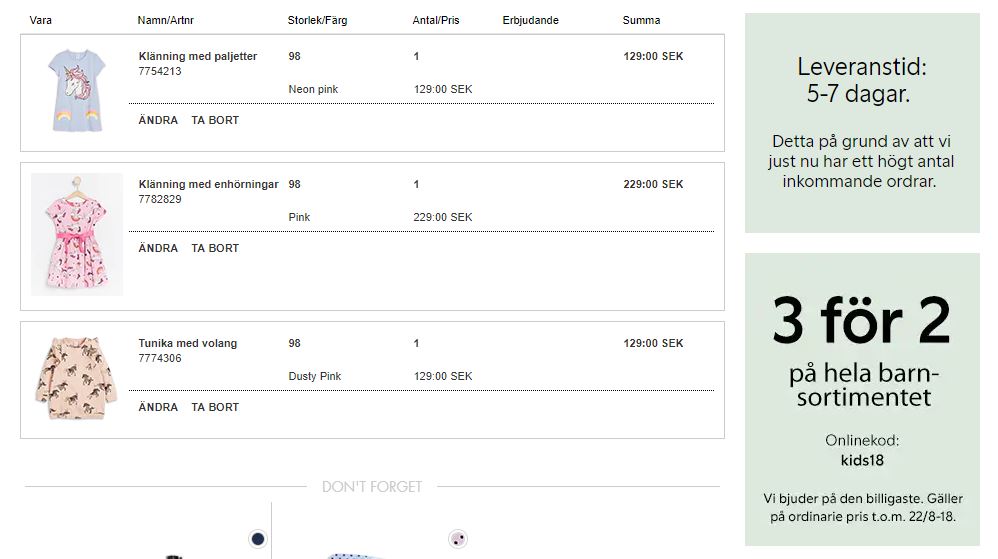Open the Klänning med paljetter product name

click(198, 56)
